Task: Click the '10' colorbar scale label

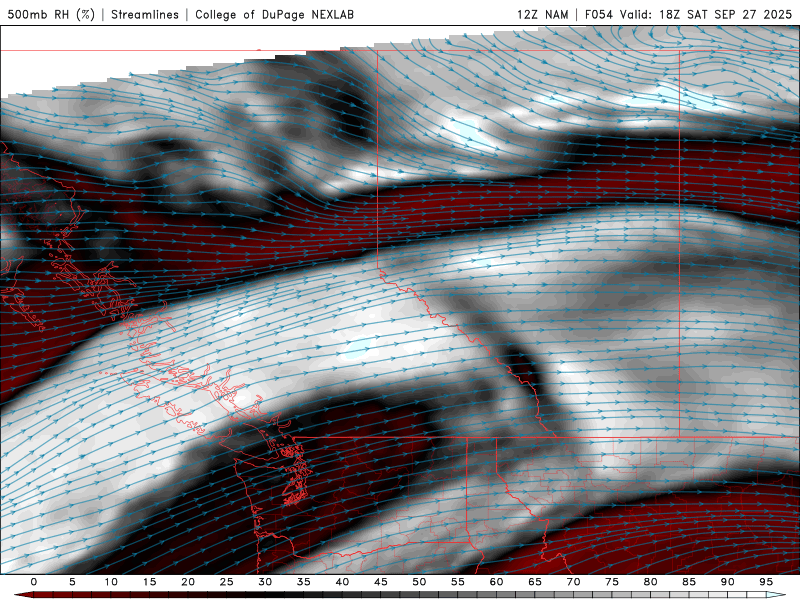Action: (x=111, y=582)
